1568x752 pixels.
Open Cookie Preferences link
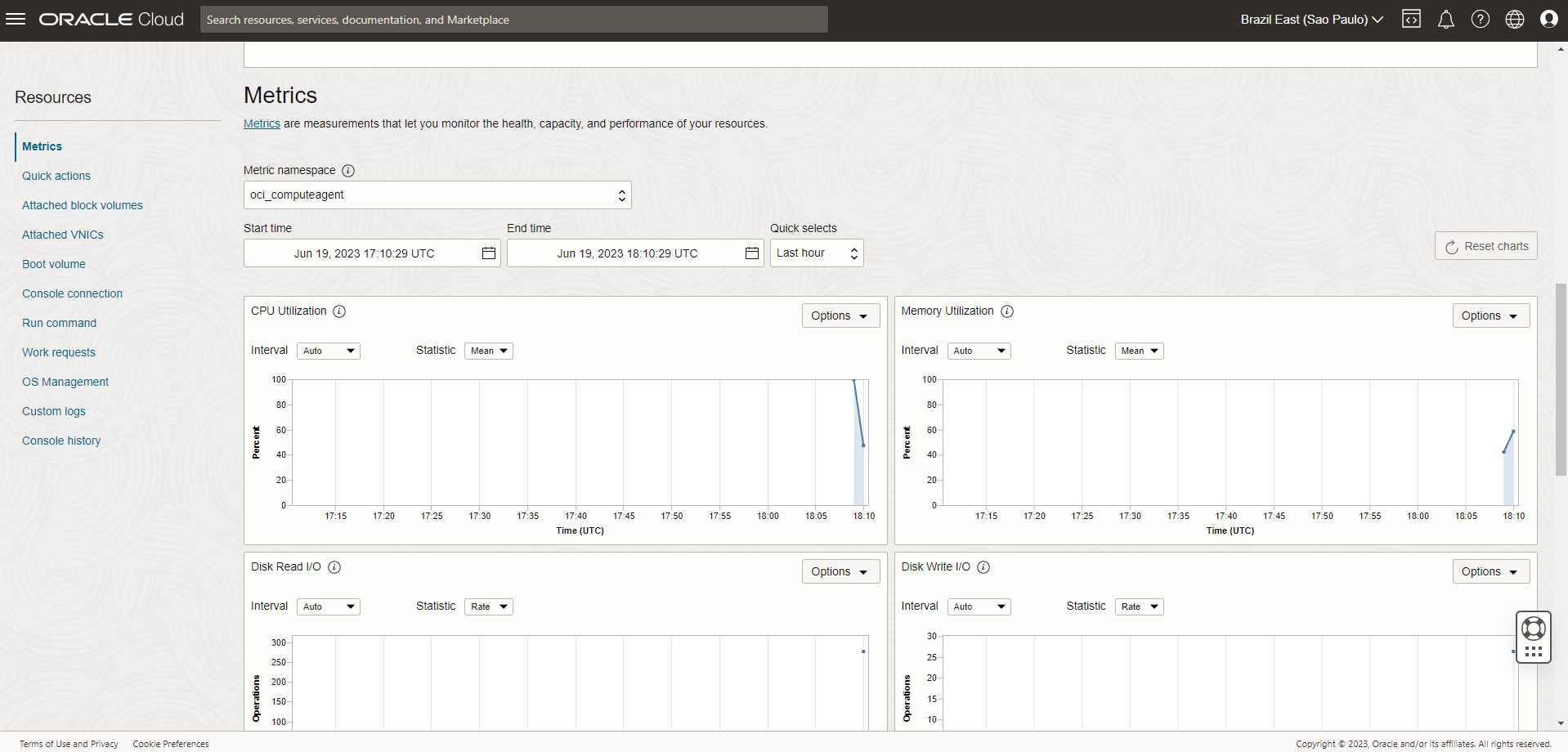171,744
